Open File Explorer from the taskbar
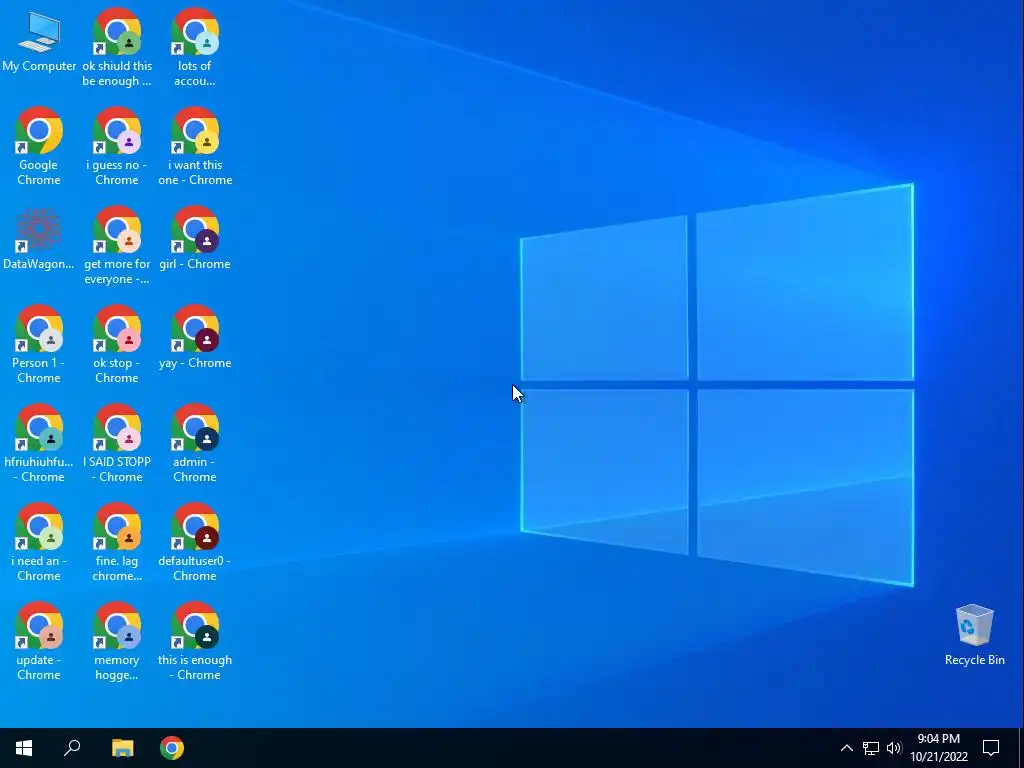Image resolution: width=1024 pixels, height=768 pixels. point(122,748)
